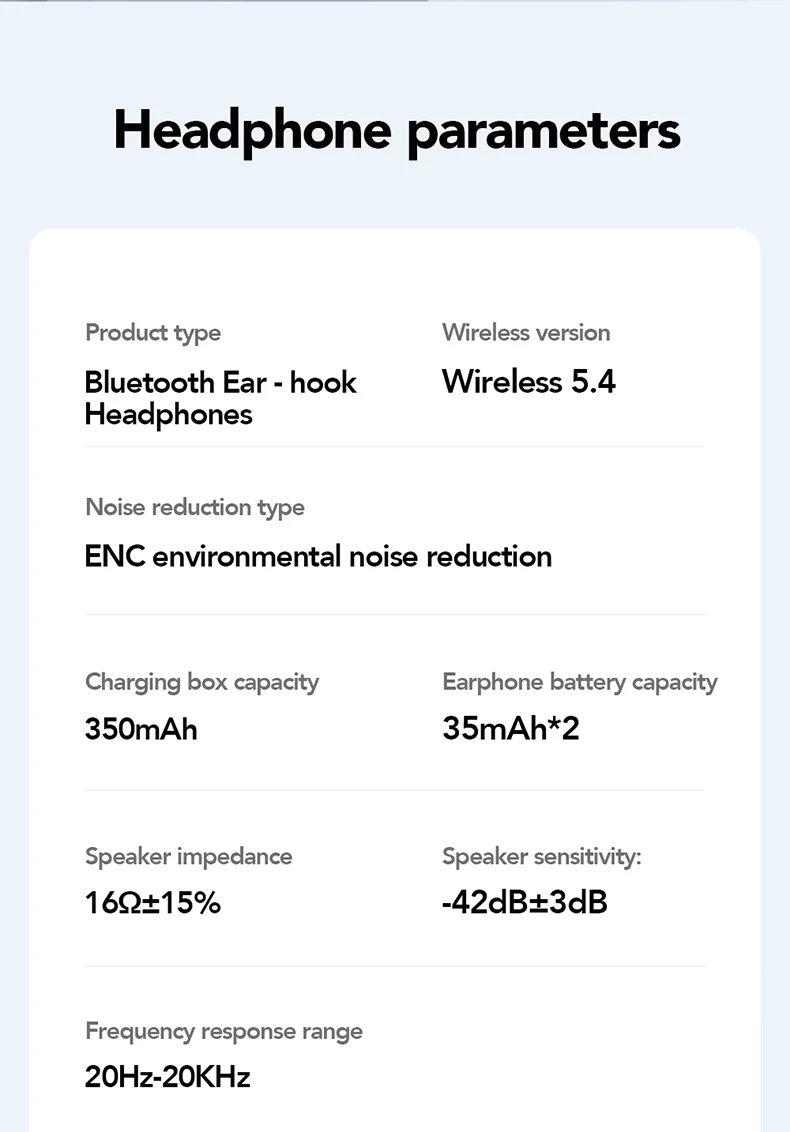
Task: Select the 'Charging box capacity' label
Action: (202, 683)
